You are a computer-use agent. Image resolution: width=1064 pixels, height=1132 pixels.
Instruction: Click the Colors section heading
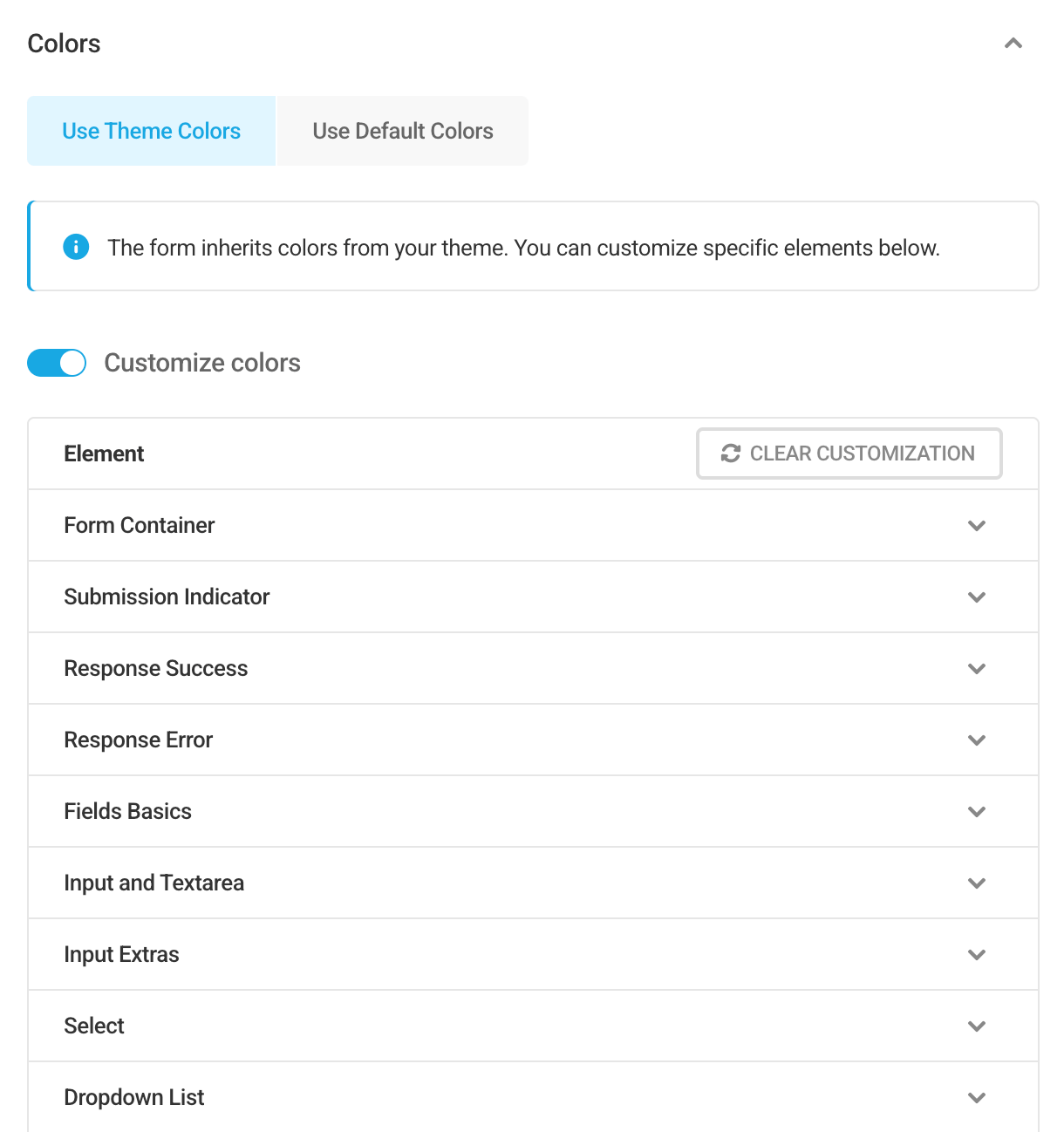64,44
